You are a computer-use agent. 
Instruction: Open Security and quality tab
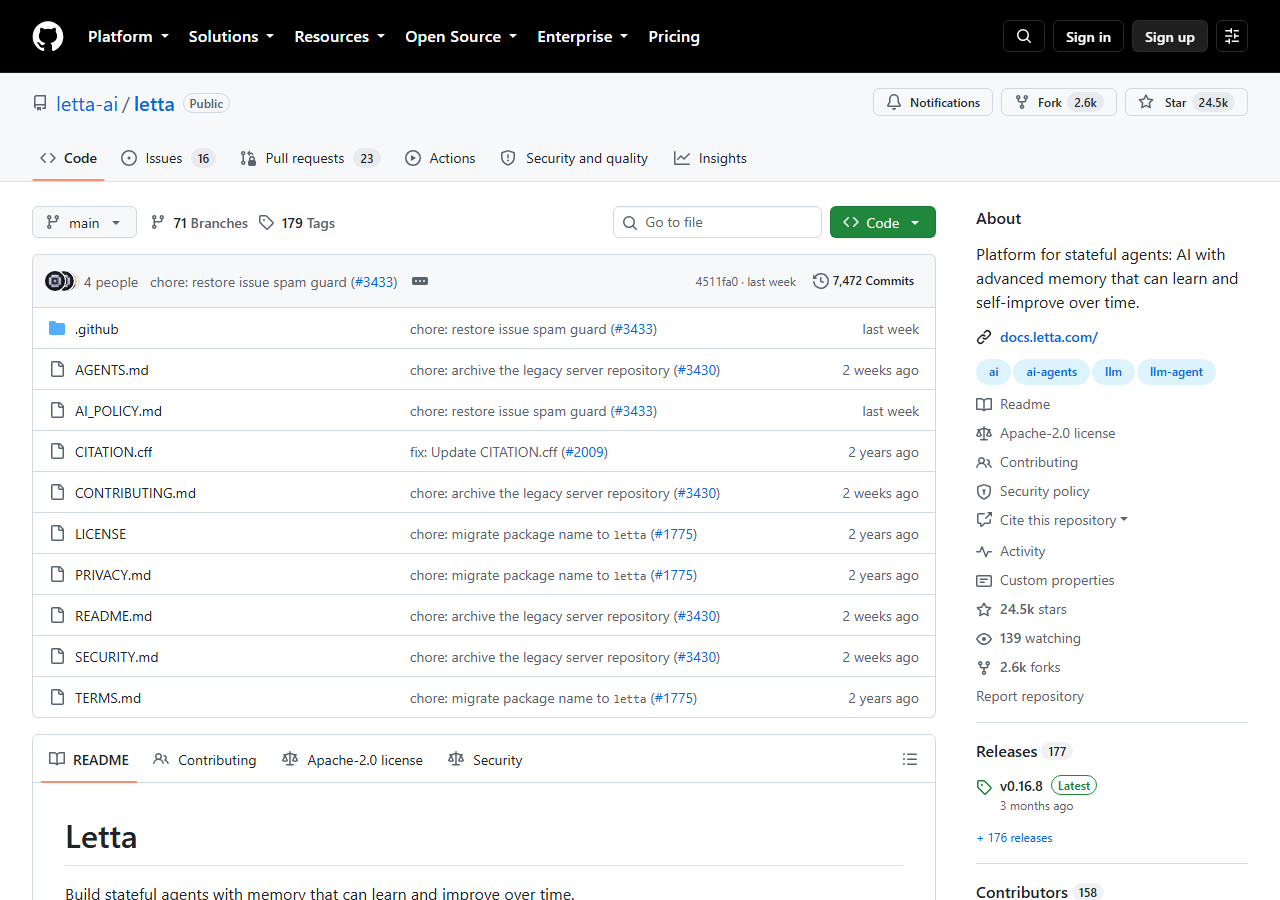(574, 158)
